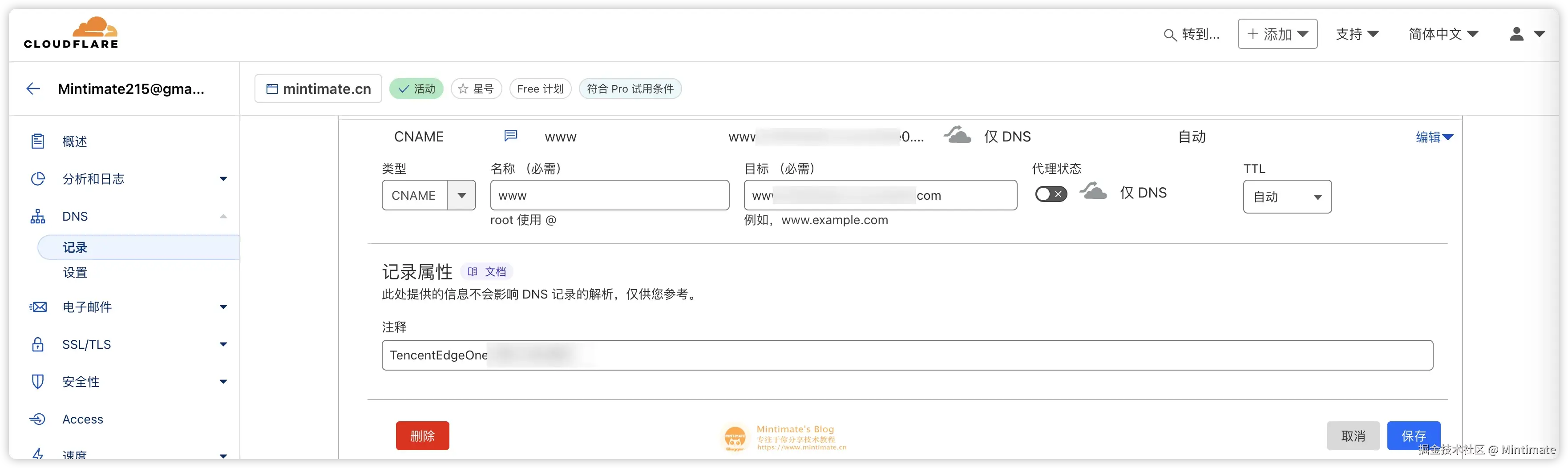Click the SSL/TLS lock icon
The width and height of the screenshot is (1568, 468).
38,344
